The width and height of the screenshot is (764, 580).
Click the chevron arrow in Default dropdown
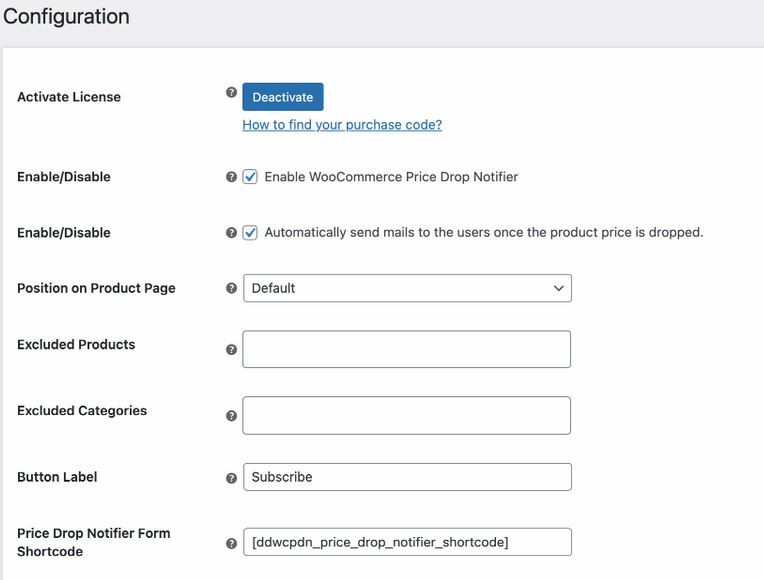[558, 288]
